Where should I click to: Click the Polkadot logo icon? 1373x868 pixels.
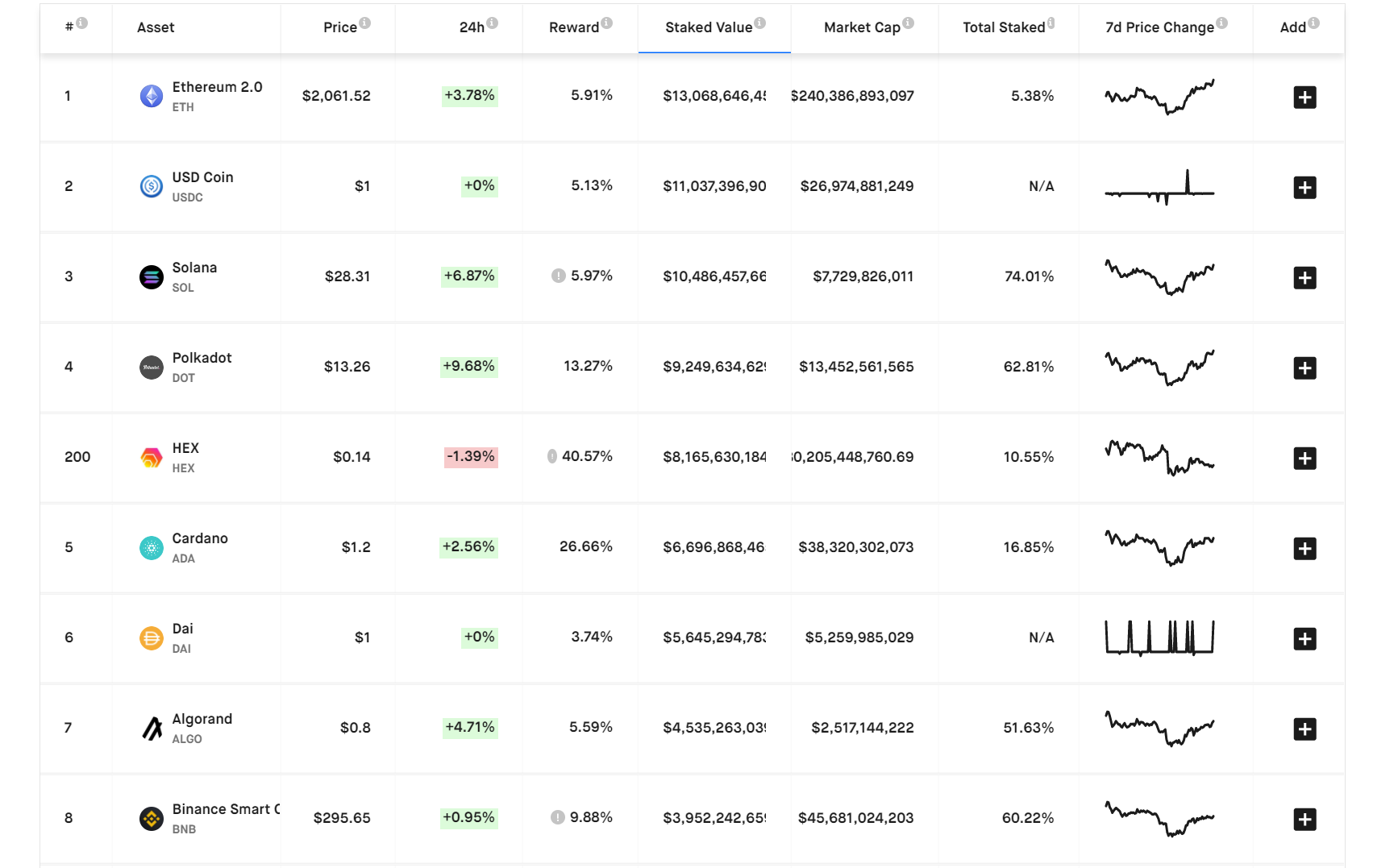(x=152, y=368)
